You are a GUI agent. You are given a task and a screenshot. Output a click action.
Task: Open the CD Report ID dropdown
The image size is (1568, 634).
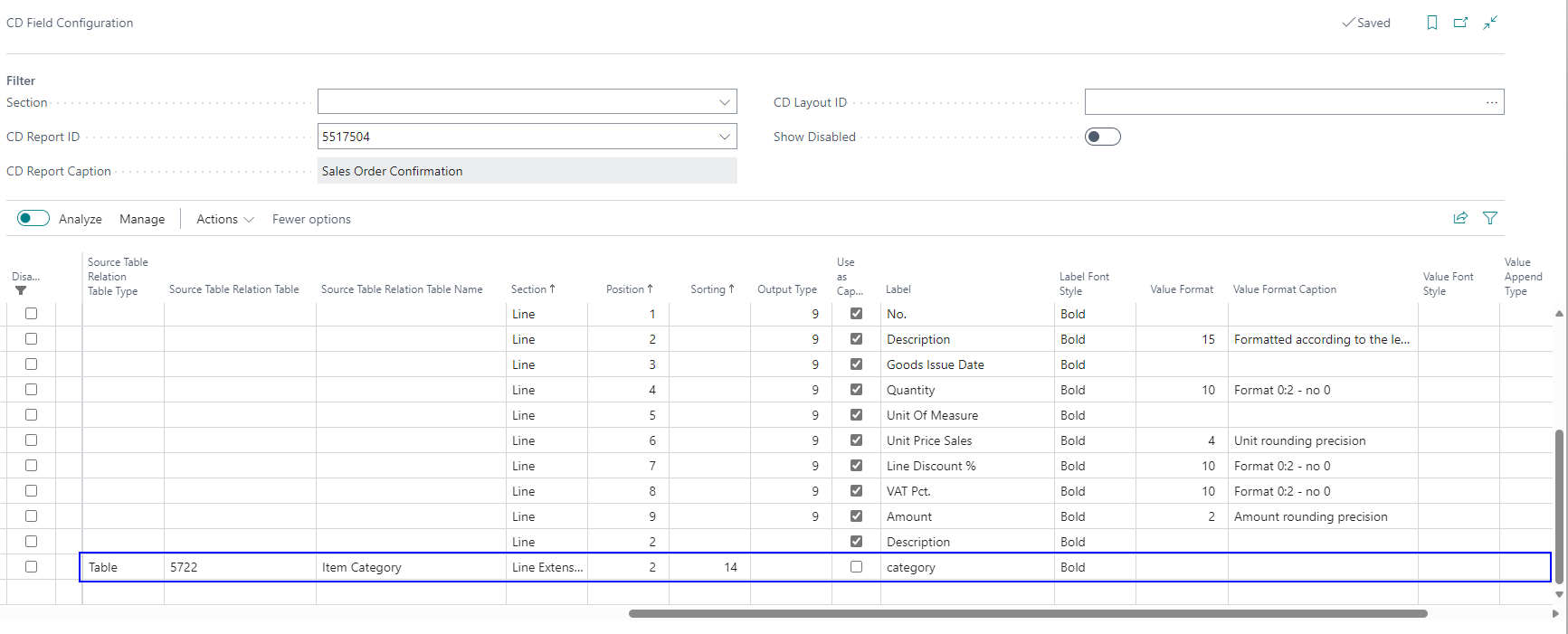point(724,137)
